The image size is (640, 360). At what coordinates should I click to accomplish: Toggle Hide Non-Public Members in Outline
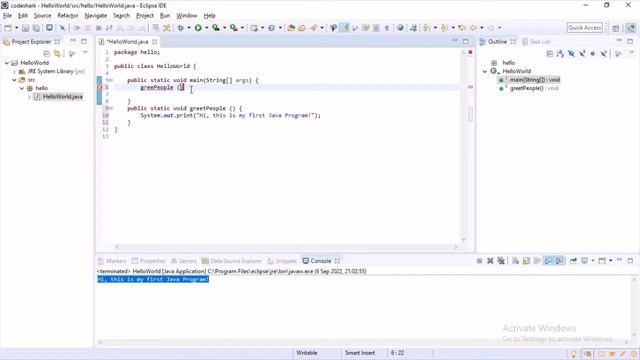click(x=593, y=53)
